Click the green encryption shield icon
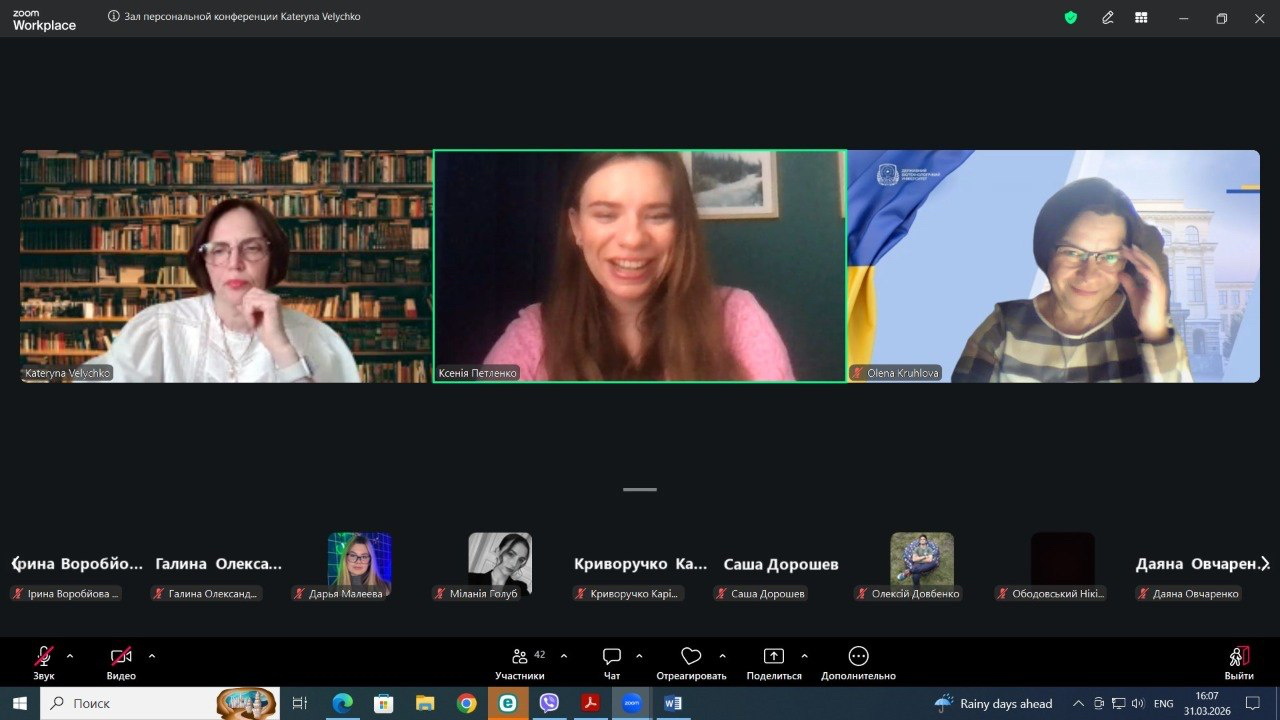This screenshot has height=720, width=1280. click(1071, 18)
